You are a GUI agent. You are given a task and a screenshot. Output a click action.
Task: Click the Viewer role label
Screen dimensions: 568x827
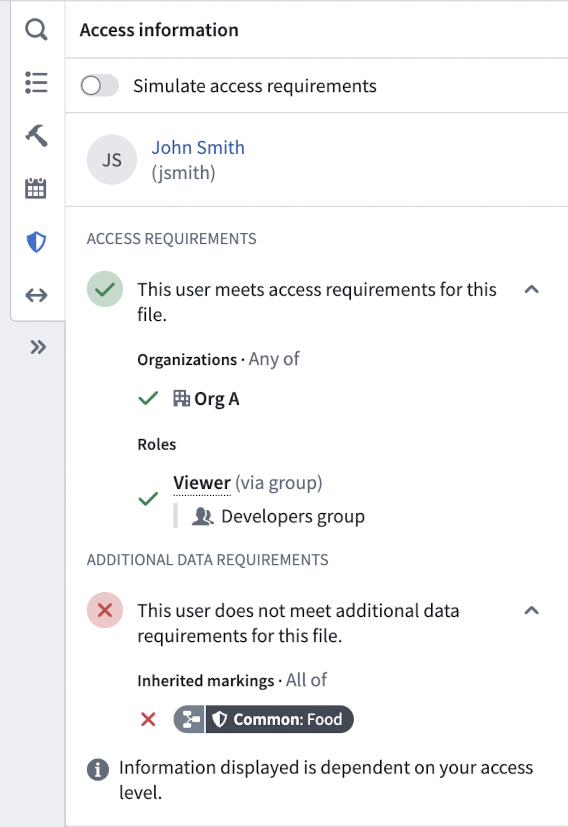pyautogui.click(x=202, y=483)
